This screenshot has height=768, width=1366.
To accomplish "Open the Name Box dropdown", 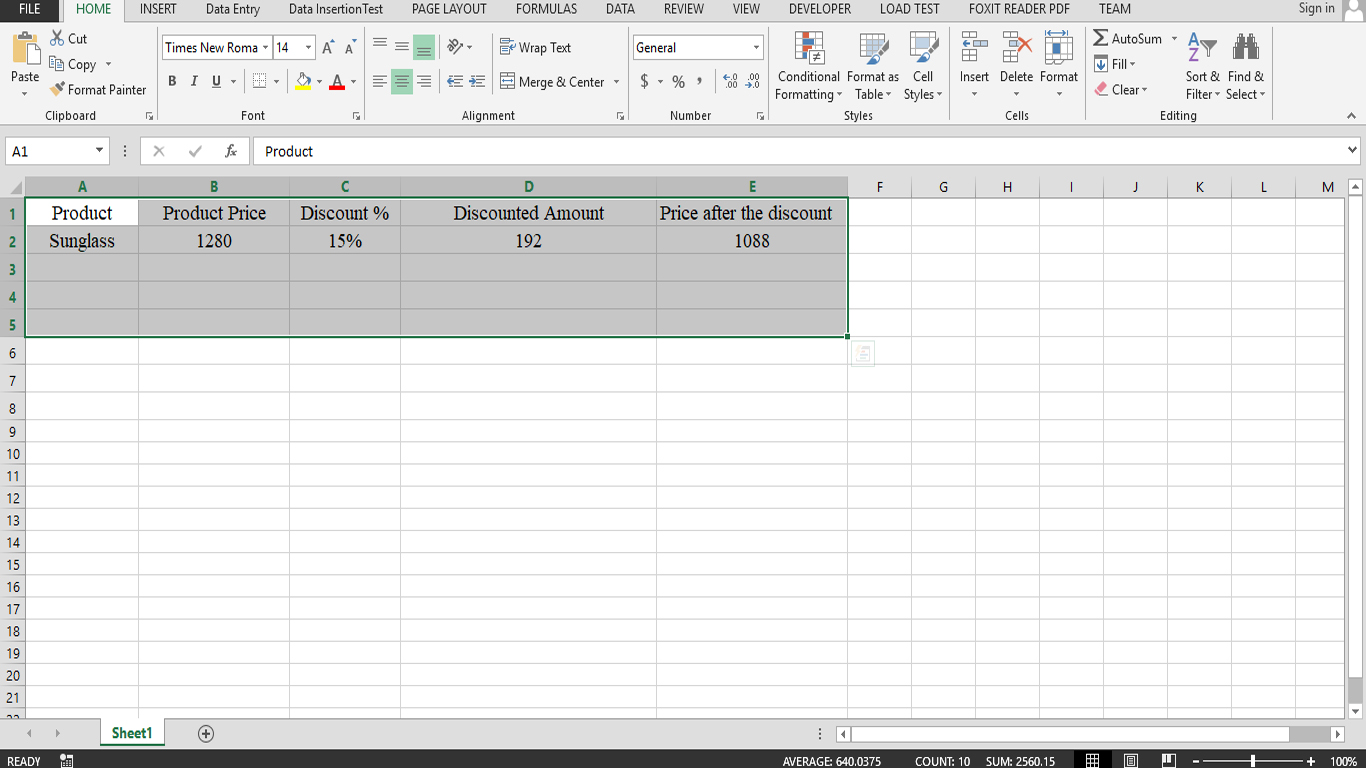I will 99,151.
